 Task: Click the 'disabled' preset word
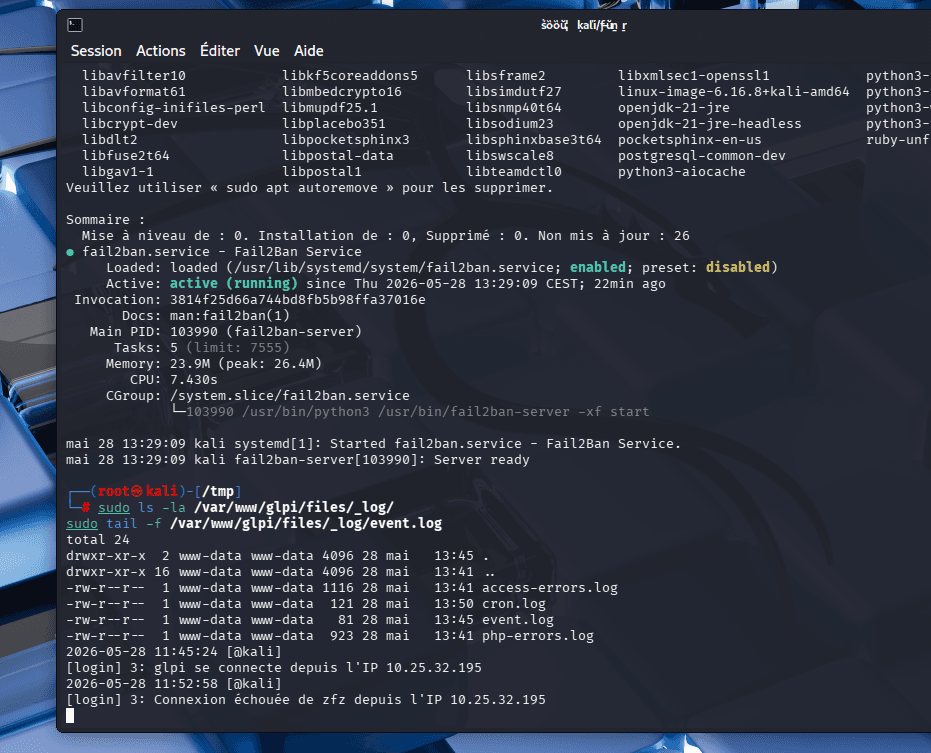coord(737,267)
